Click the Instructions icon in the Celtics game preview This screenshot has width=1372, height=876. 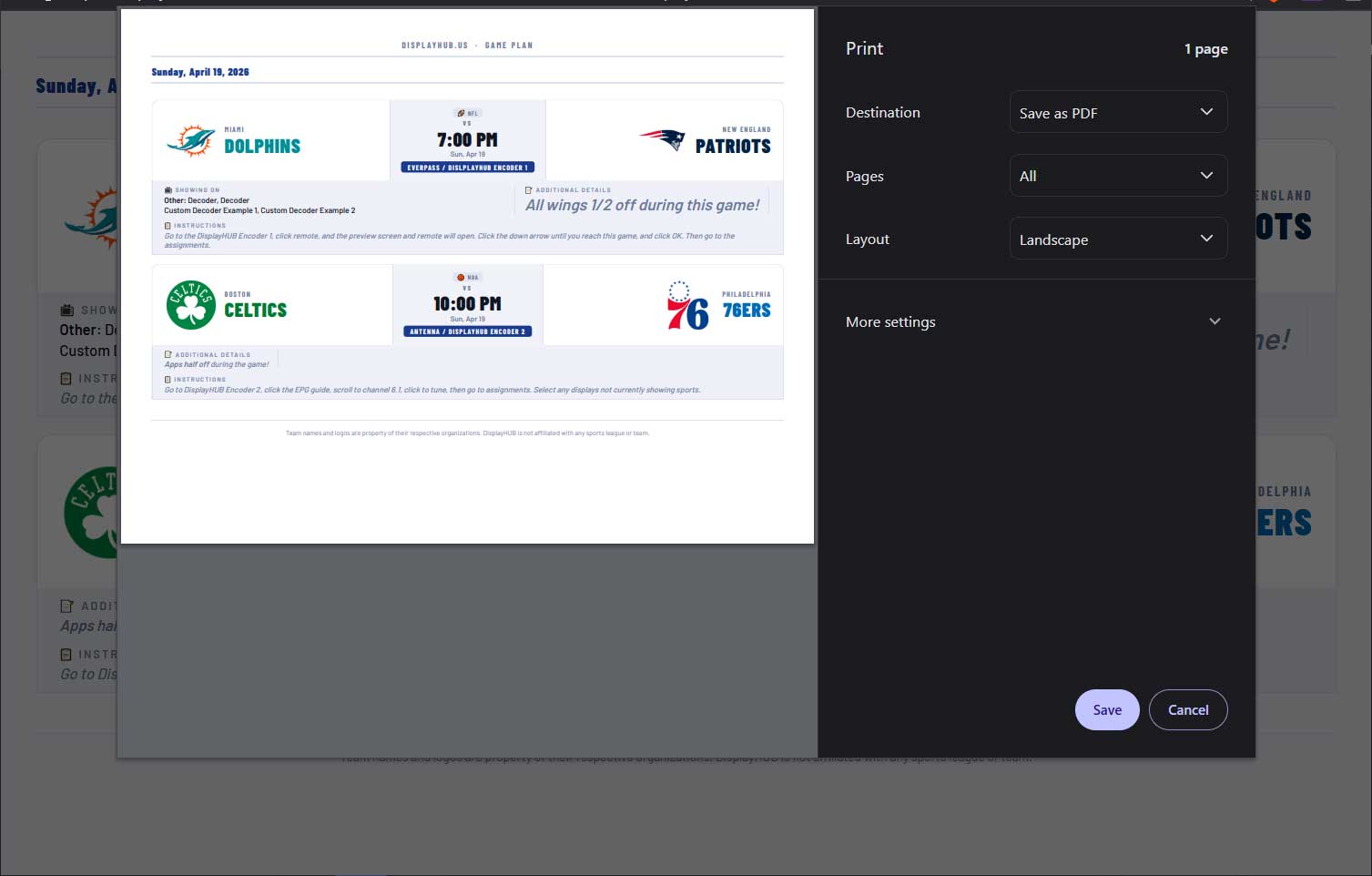pyautogui.click(x=168, y=379)
